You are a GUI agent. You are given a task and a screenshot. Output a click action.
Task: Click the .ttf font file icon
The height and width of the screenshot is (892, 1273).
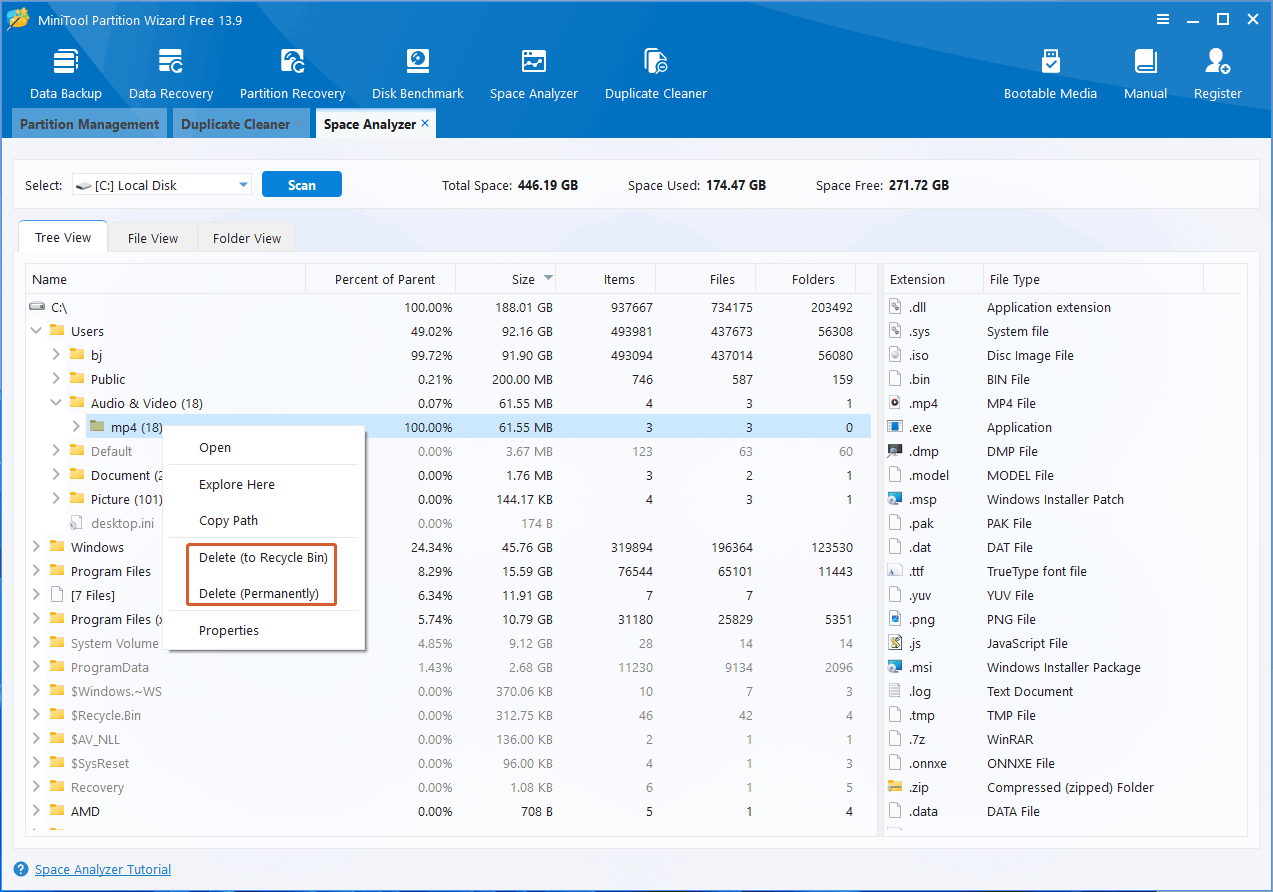point(895,571)
